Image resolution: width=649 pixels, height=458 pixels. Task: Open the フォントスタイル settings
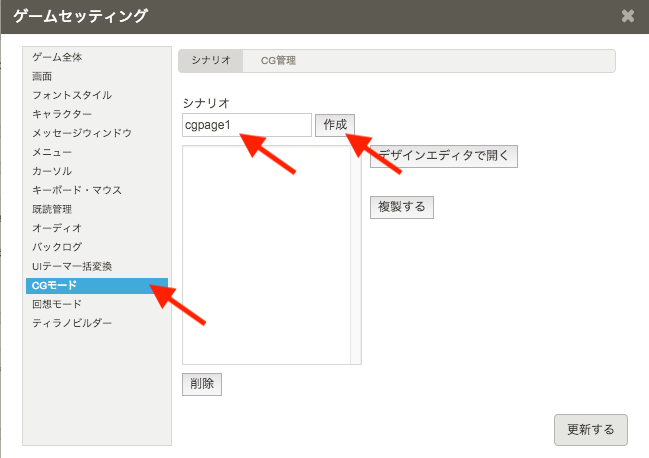[x=72, y=95]
